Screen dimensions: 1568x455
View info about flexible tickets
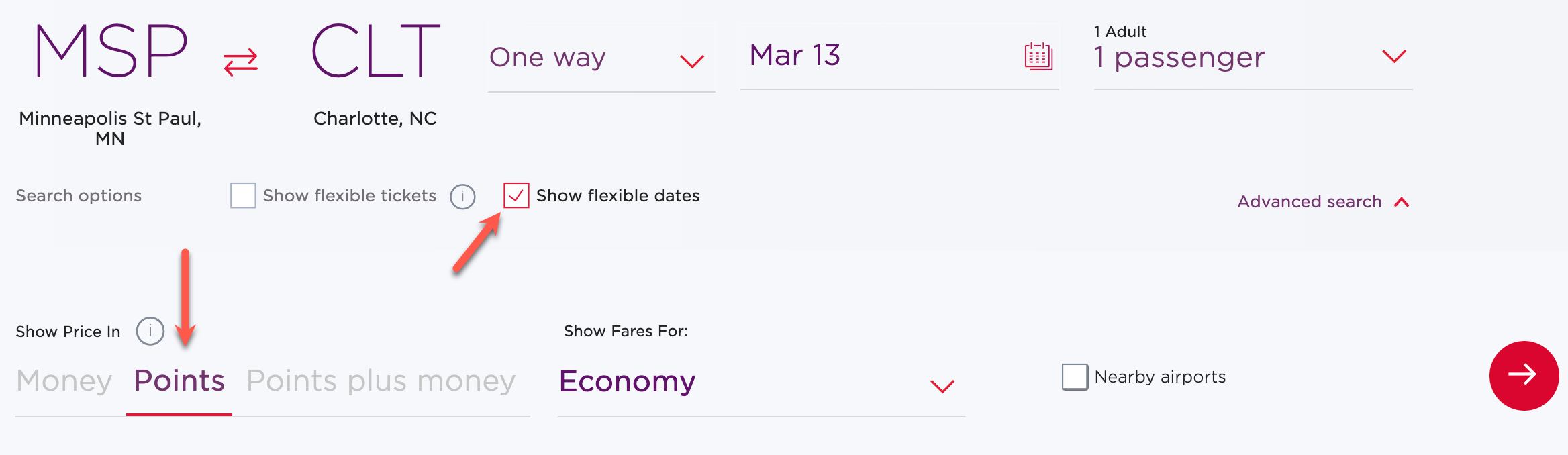click(x=461, y=197)
